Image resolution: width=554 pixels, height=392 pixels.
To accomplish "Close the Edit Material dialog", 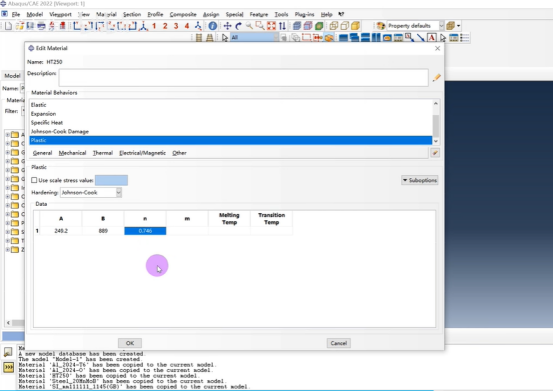I will click(437, 48).
